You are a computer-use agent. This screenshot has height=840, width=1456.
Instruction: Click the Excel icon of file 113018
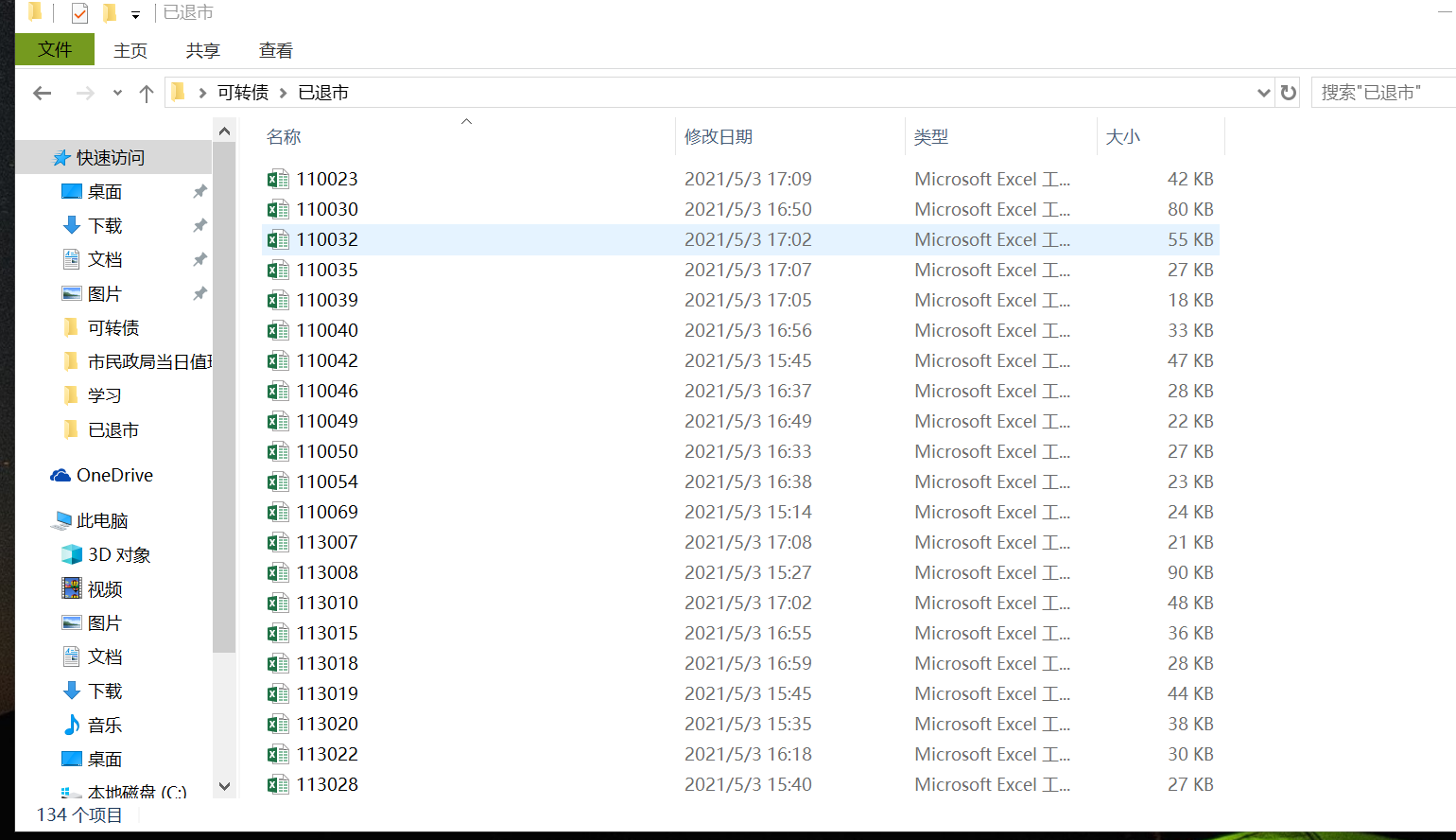pos(278,663)
